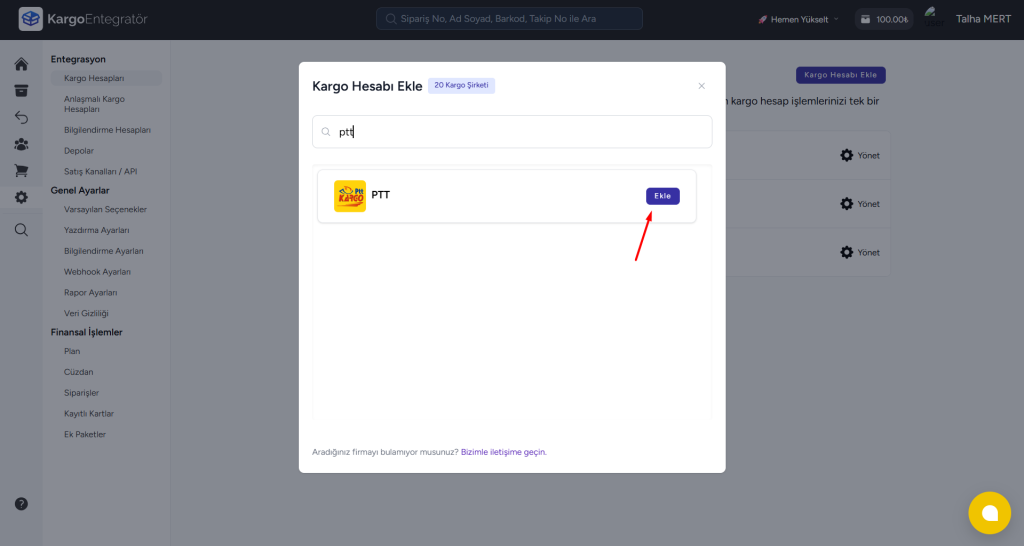Go to Webhook Ayarları menu item
This screenshot has height=546, width=1024.
(97, 272)
